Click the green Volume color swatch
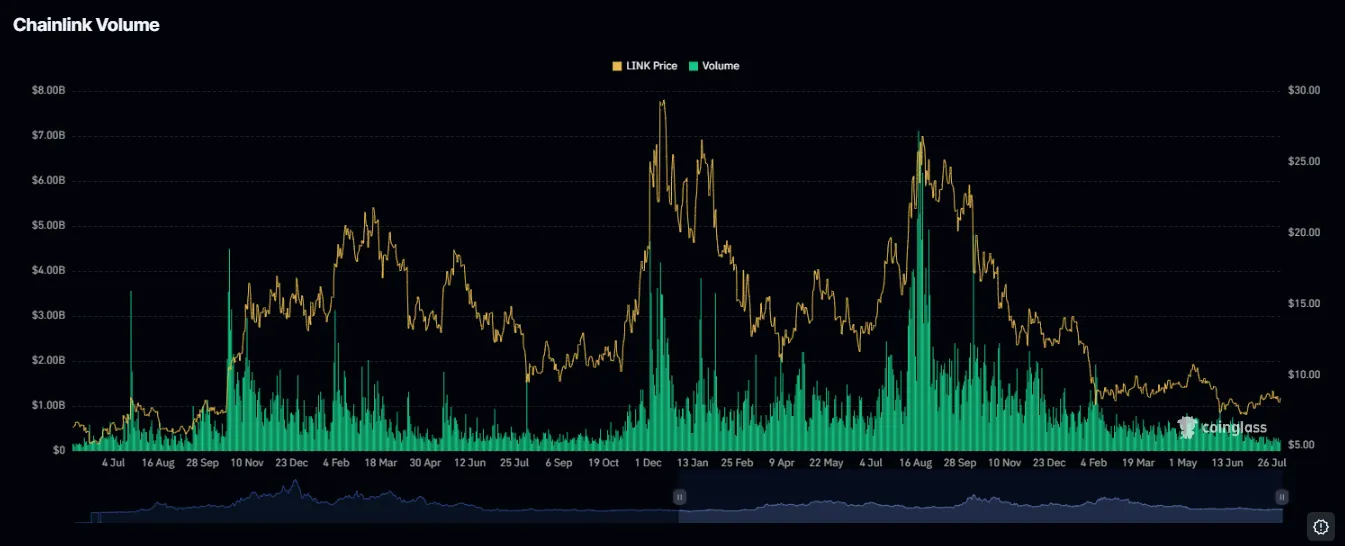This screenshot has height=546, width=1345. click(694, 66)
